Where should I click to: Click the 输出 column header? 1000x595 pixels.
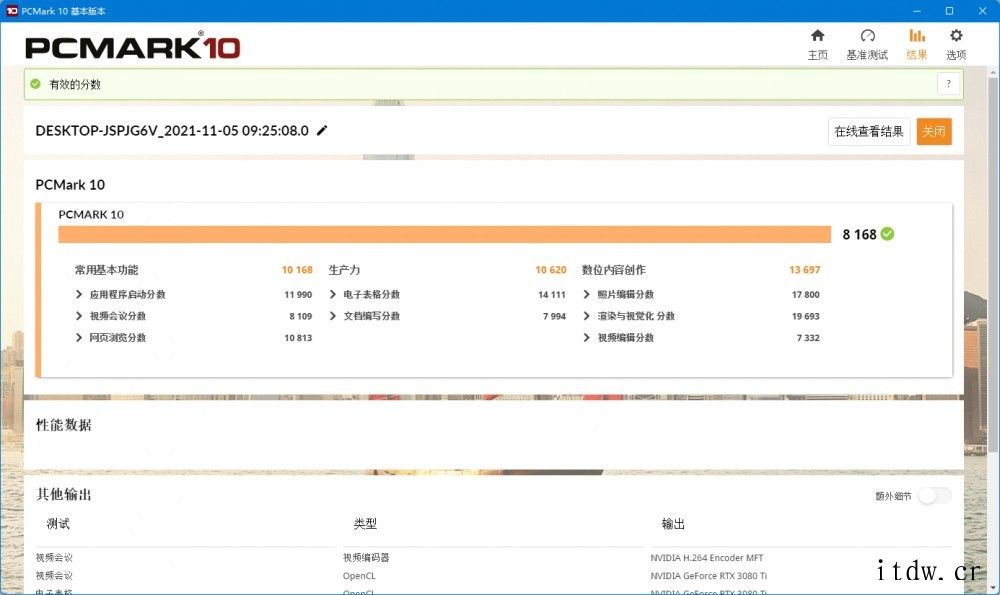click(673, 524)
